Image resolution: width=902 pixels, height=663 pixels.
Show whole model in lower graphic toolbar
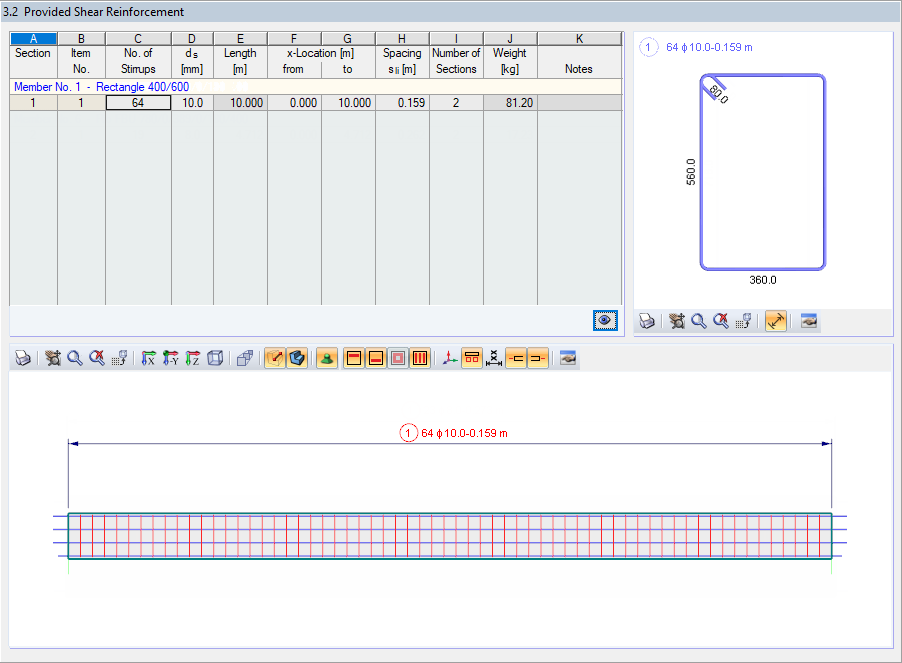(97, 358)
